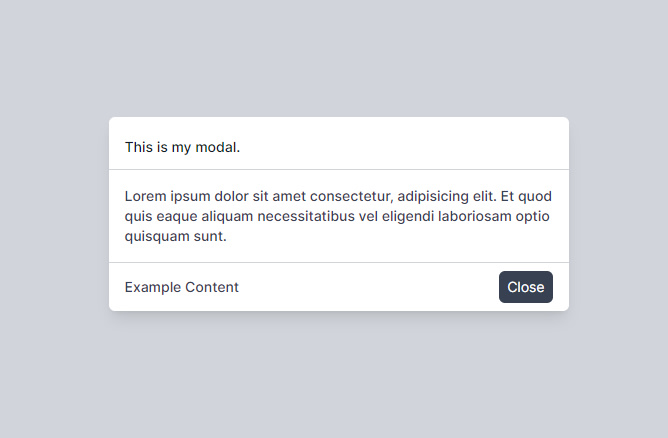
Task: Click the word "Example" in the footer
Action: click(x=153, y=288)
